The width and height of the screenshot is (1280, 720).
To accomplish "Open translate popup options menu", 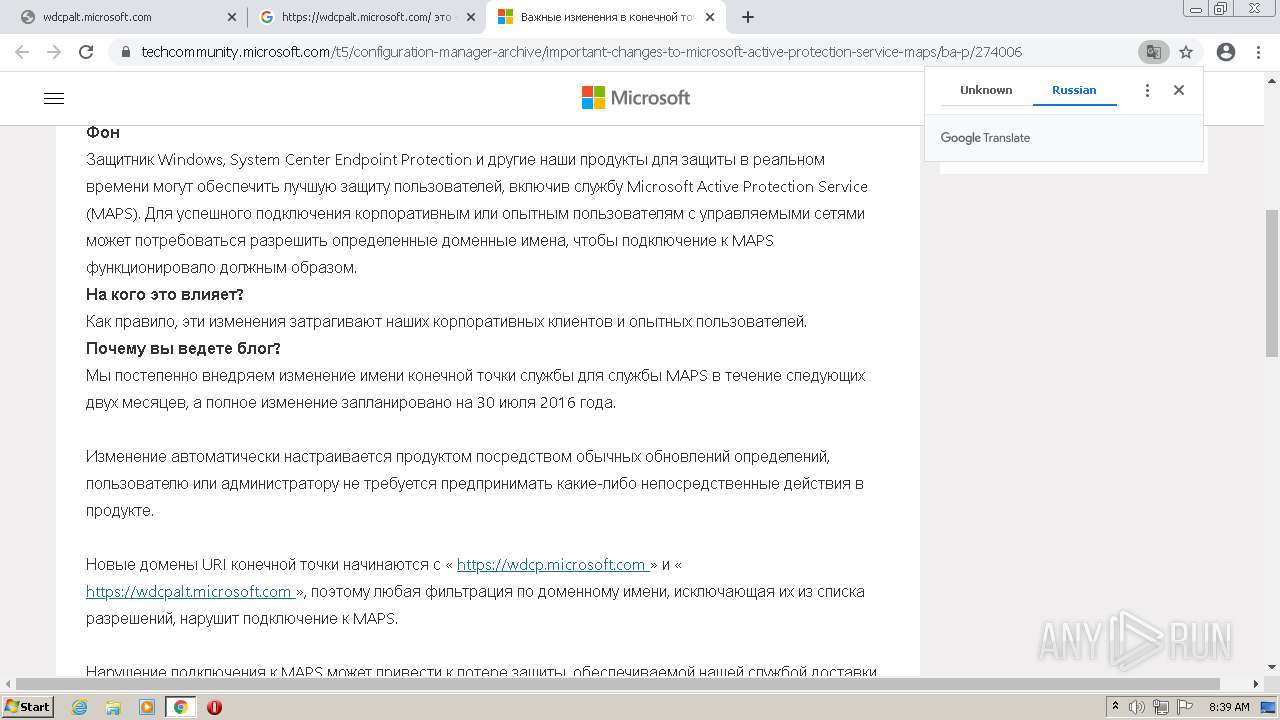I will point(1147,90).
